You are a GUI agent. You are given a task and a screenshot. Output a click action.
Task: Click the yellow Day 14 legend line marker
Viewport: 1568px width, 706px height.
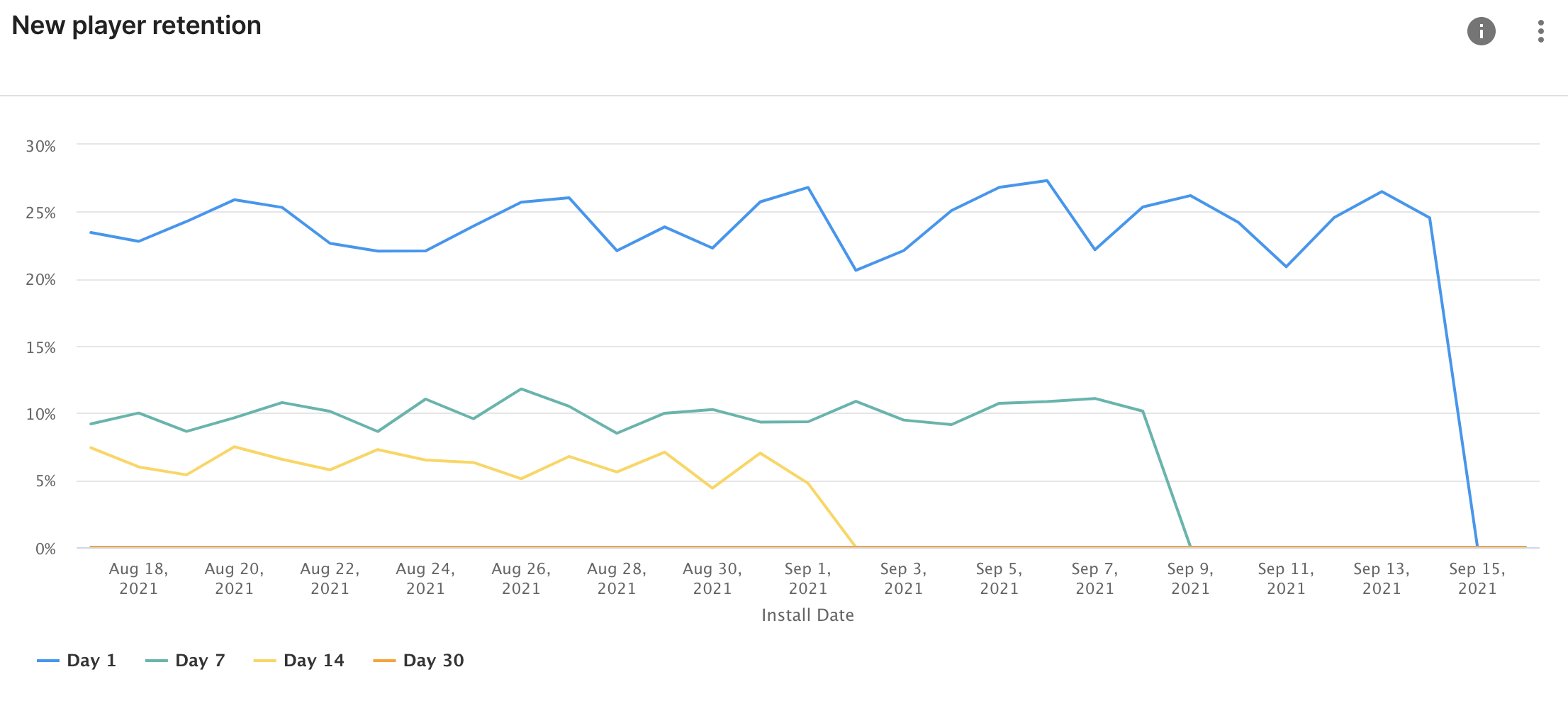coord(264,661)
